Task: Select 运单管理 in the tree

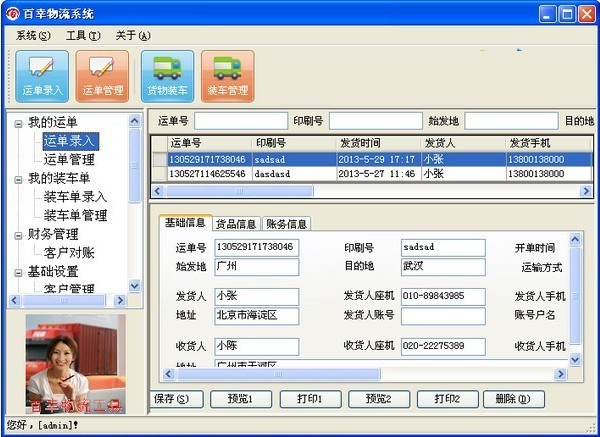Action: point(69,160)
